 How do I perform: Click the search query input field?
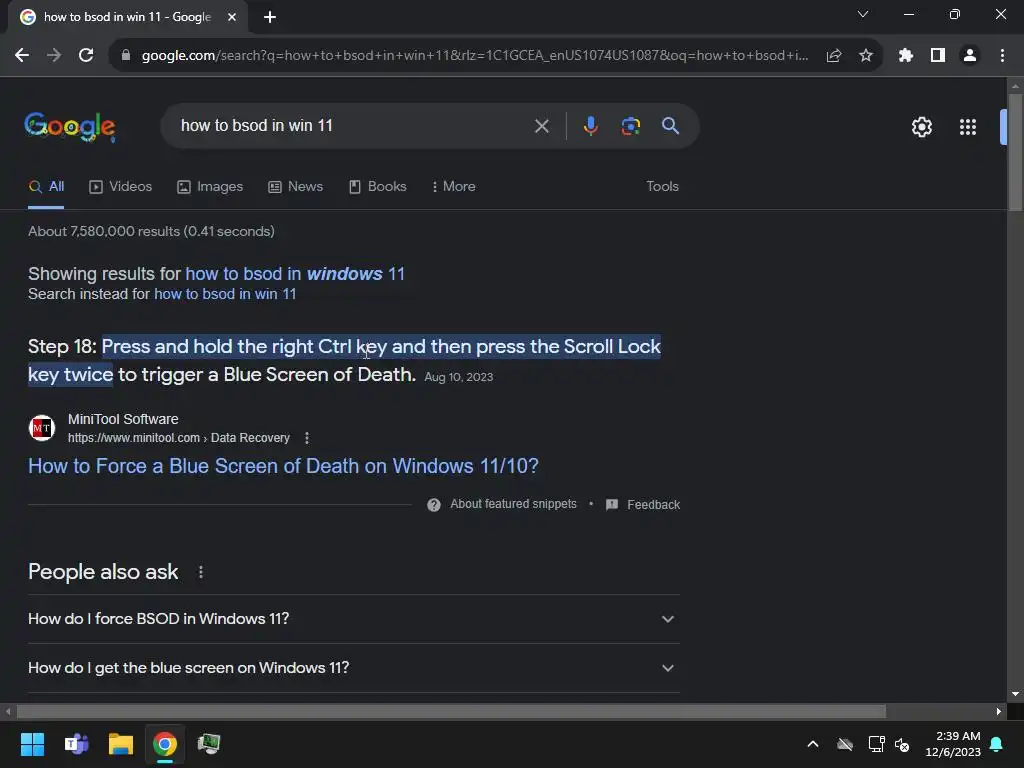353,125
